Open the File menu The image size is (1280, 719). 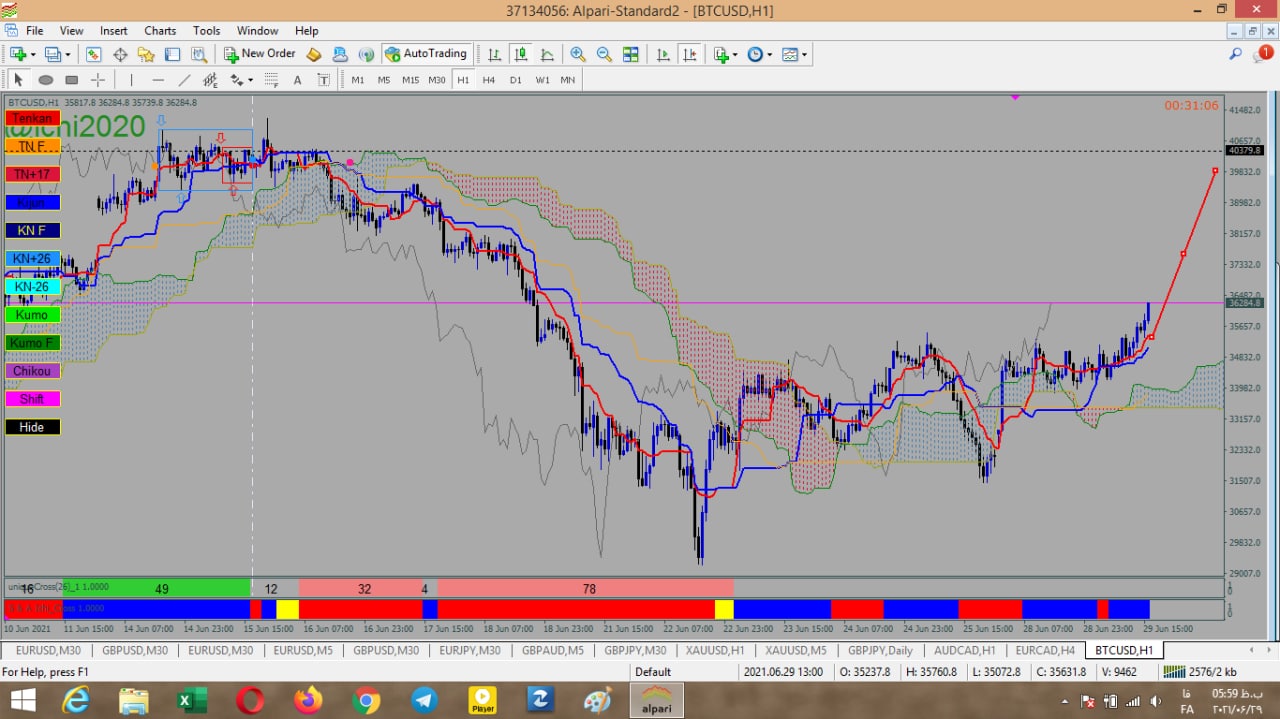point(34,31)
